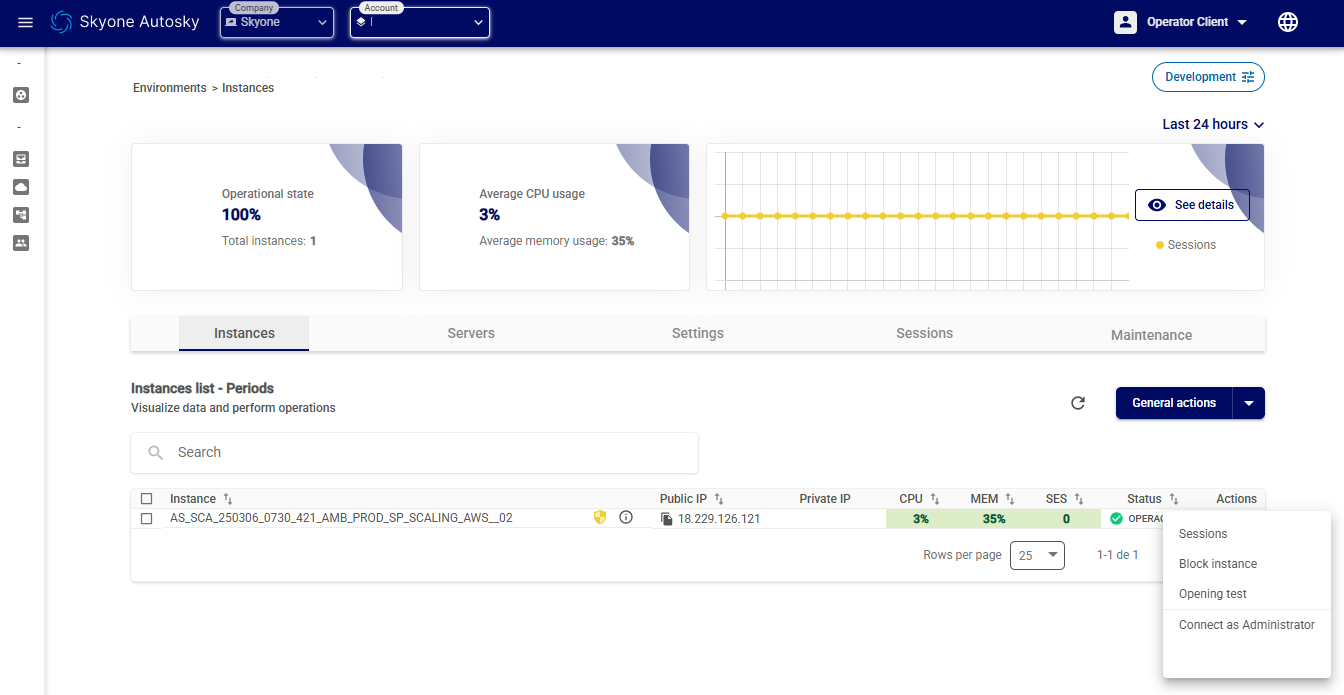
Task: Open the users group sidebar icon
Action: (21, 243)
